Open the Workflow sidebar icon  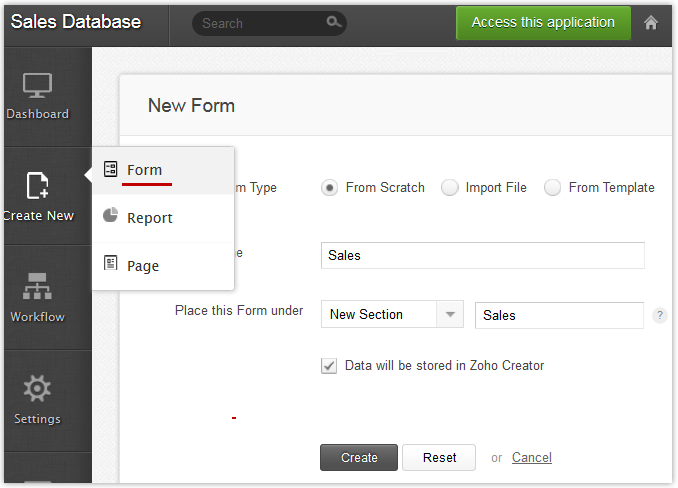[37, 289]
